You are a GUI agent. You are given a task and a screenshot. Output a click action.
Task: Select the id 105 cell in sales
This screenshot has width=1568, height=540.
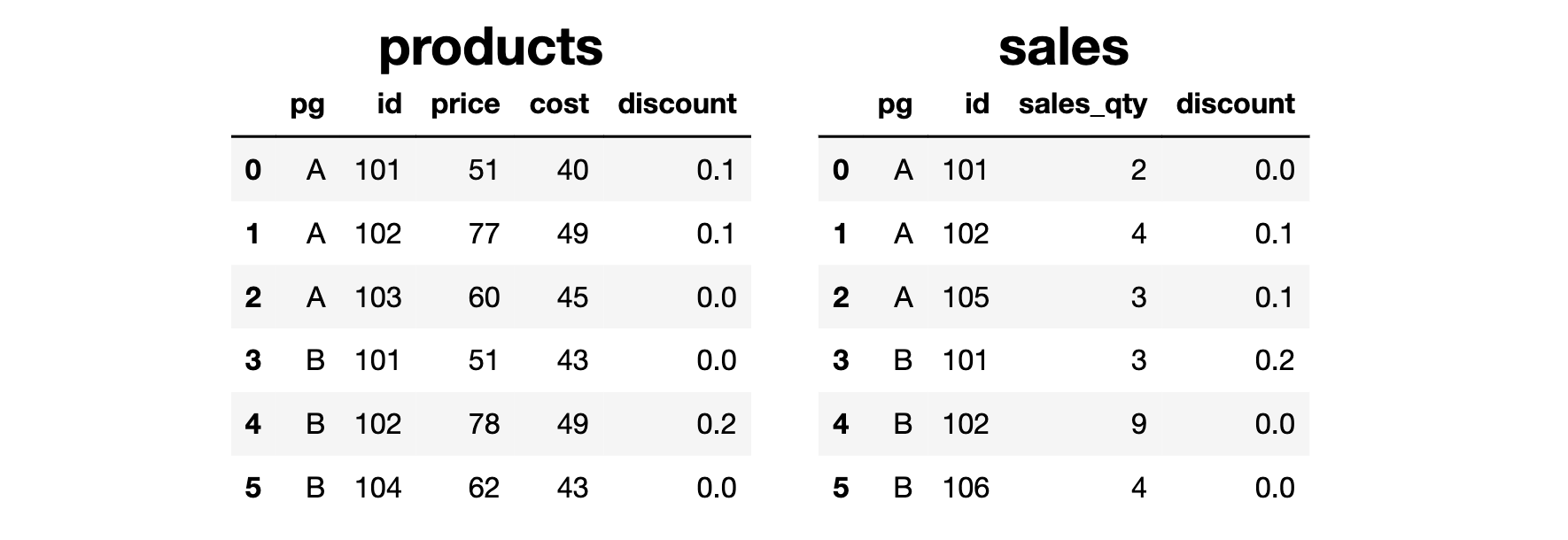tap(965, 297)
